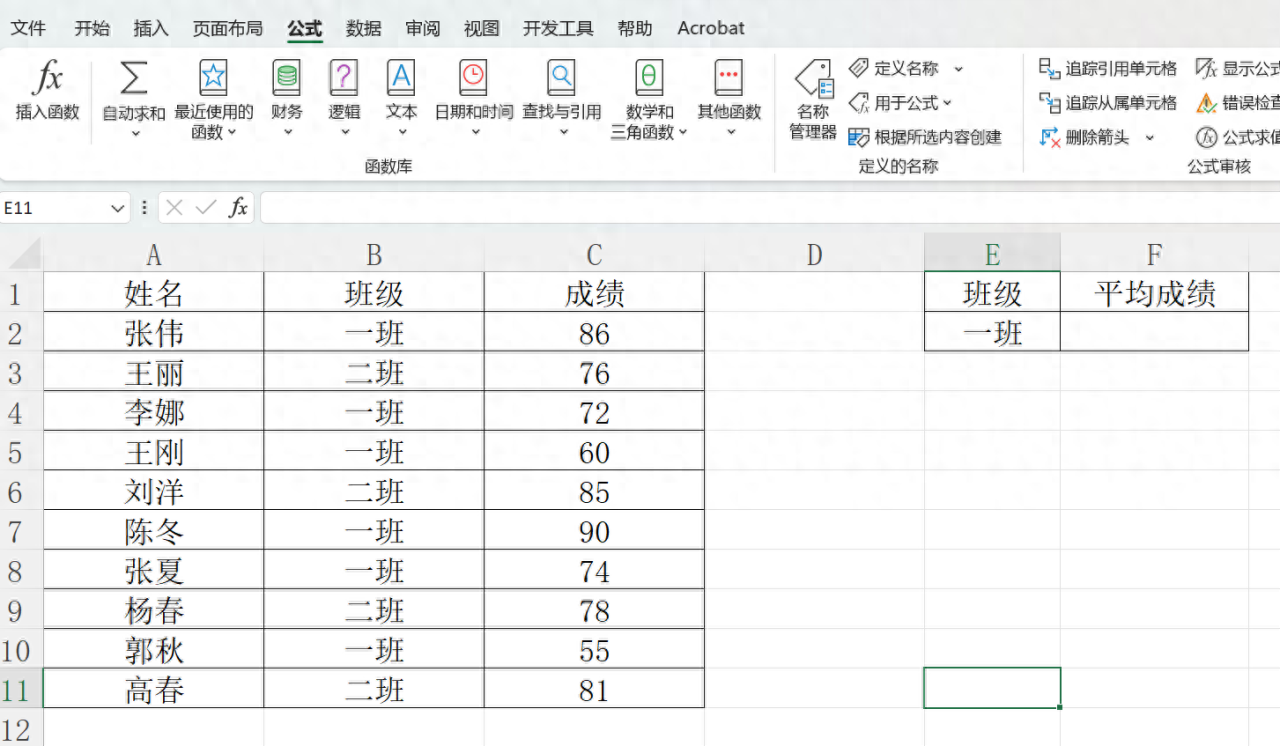Switch to the Review (审阅) tab

(422, 28)
